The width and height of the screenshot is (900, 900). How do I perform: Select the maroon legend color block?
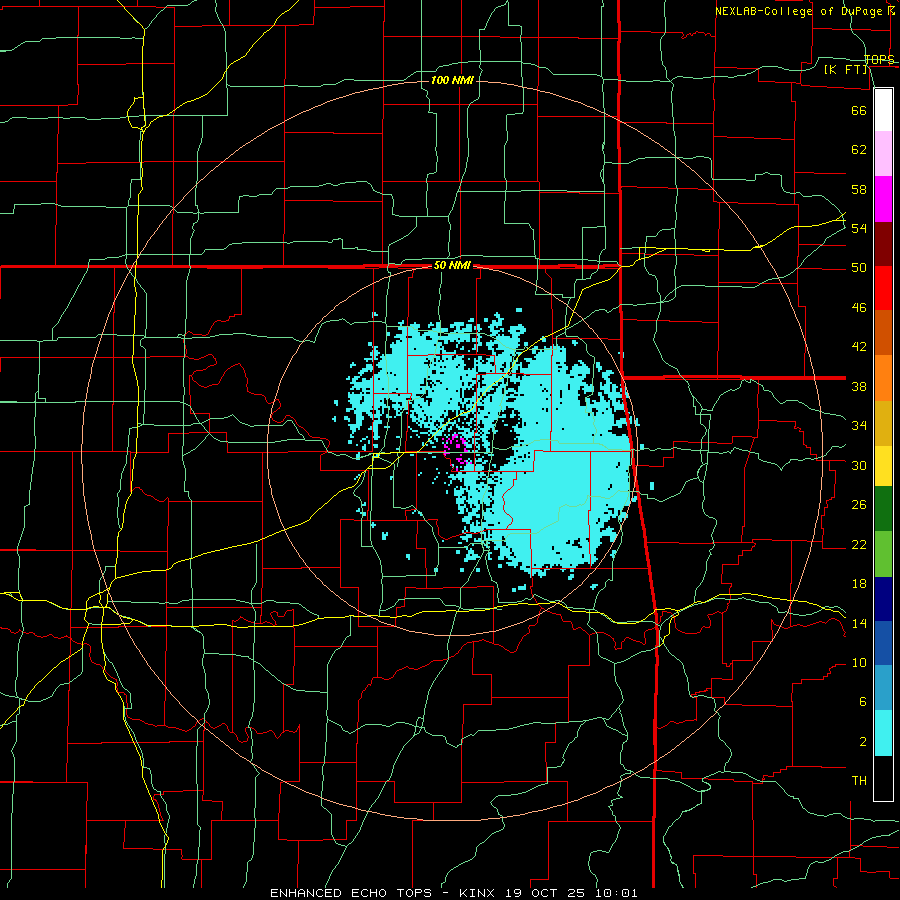(x=883, y=243)
